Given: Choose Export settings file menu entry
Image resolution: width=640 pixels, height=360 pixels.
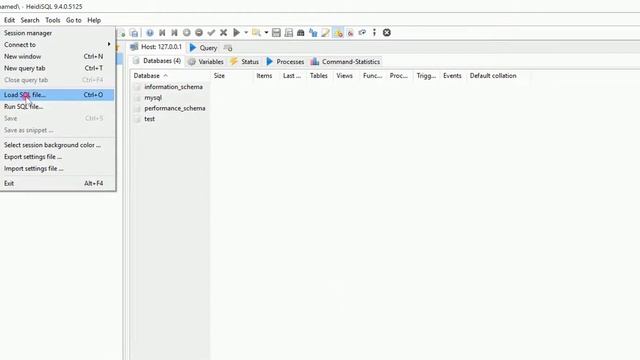Looking at the screenshot, I should coord(57,157).
